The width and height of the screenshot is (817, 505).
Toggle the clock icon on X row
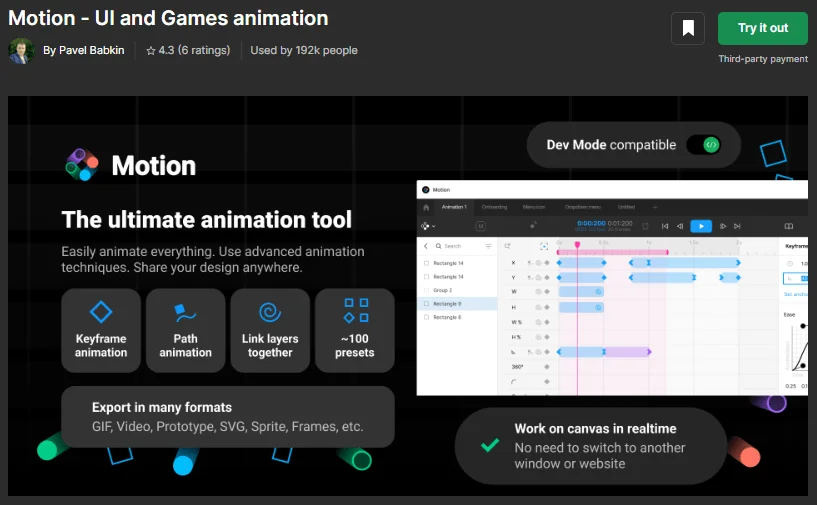coord(538,263)
